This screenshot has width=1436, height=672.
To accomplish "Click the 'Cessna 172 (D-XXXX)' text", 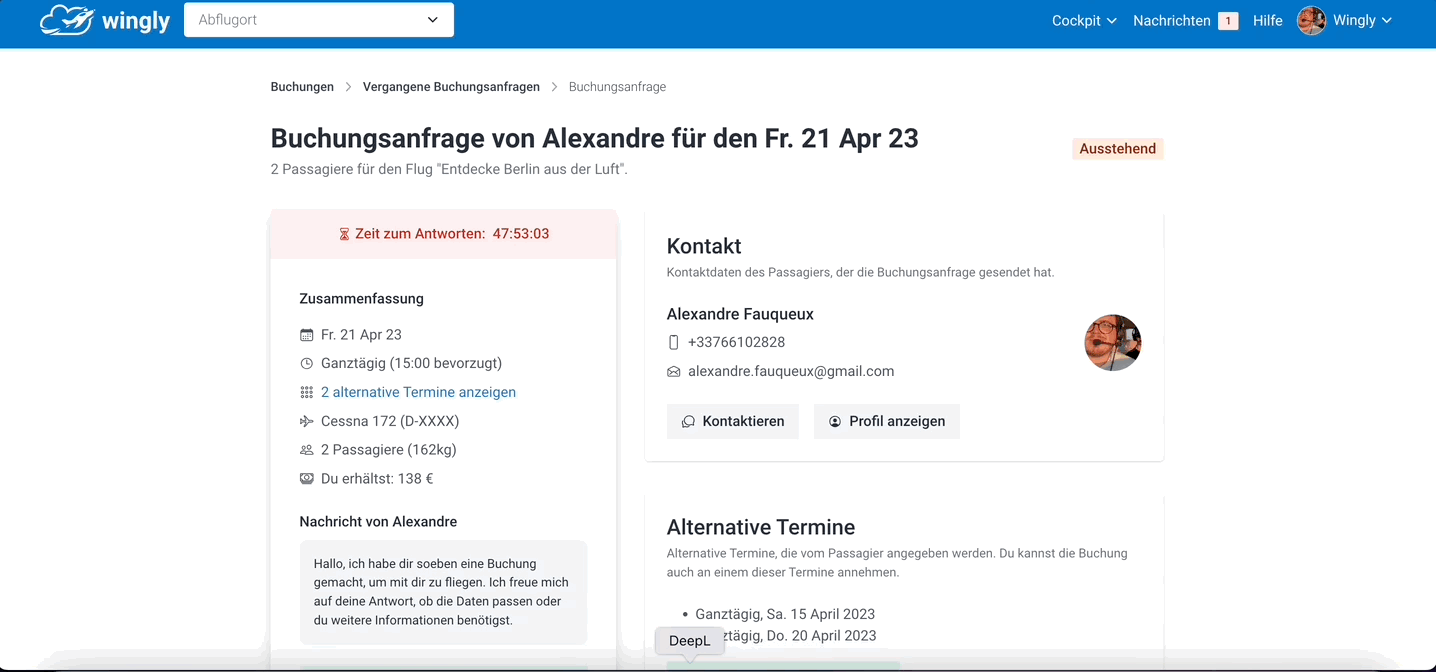I will pyautogui.click(x=390, y=422).
